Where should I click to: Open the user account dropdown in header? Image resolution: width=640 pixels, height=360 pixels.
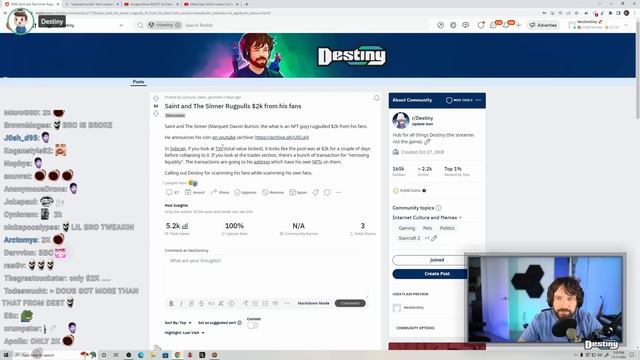click(x=599, y=25)
